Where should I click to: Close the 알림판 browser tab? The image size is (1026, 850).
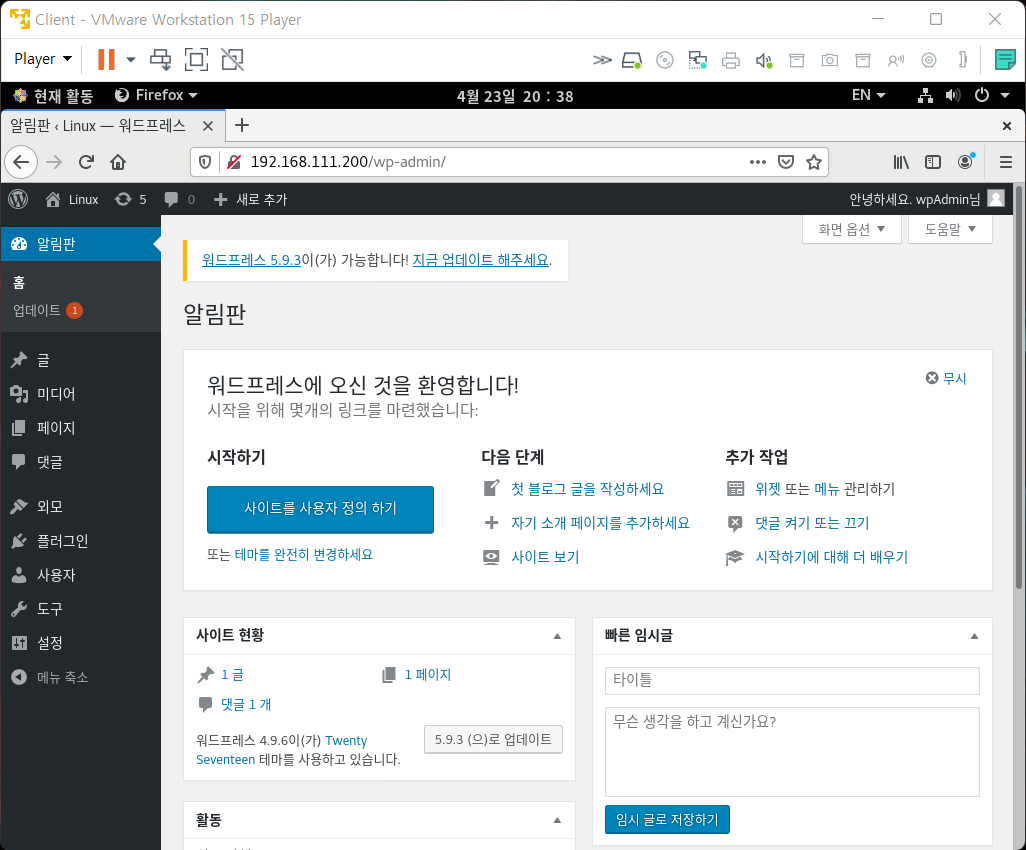208,126
